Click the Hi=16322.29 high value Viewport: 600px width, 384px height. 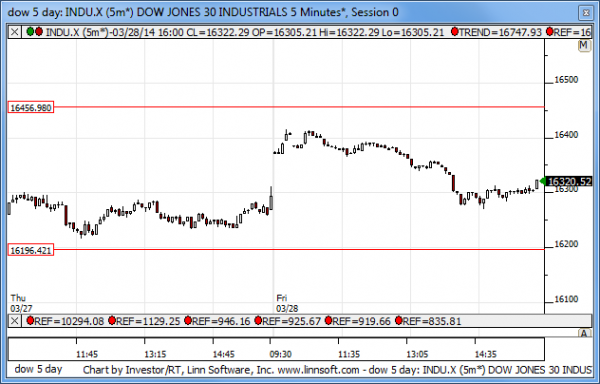[x=349, y=33]
